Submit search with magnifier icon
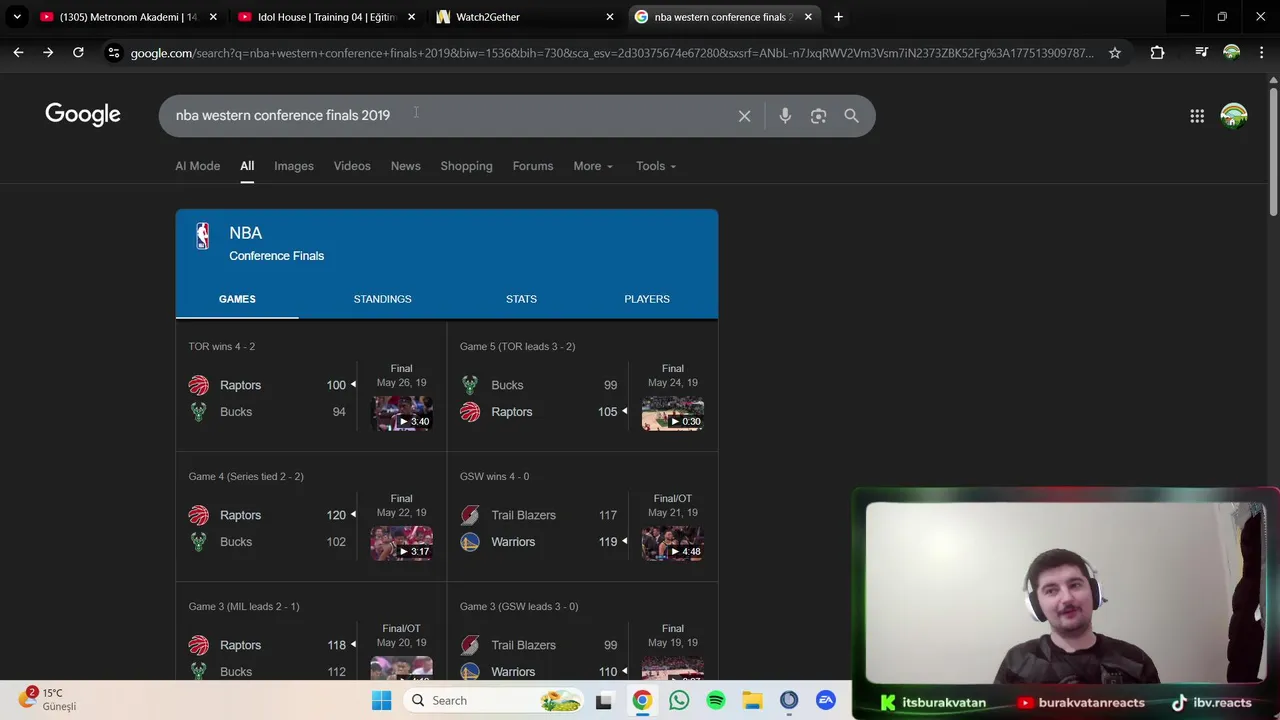1280x720 pixels. (x=851, y=116)
